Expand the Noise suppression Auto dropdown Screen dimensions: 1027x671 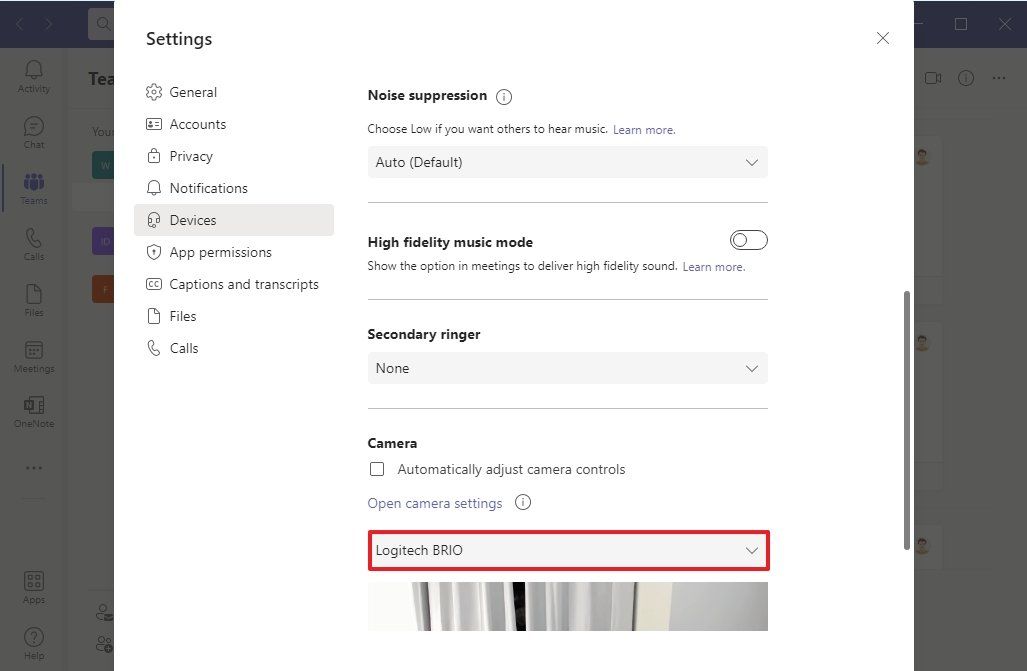point(567,162)
